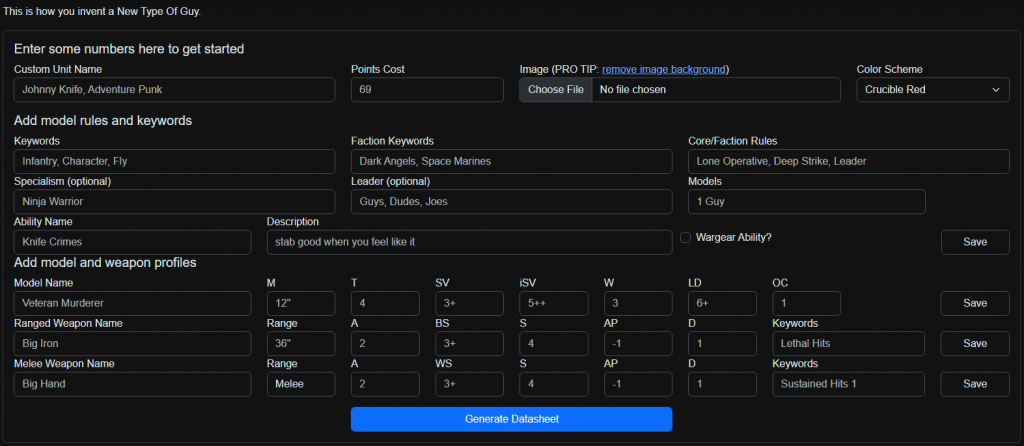The image size is (1024, 446).
Task: Edit the ability Description field
Action: (x=469, y=242)
